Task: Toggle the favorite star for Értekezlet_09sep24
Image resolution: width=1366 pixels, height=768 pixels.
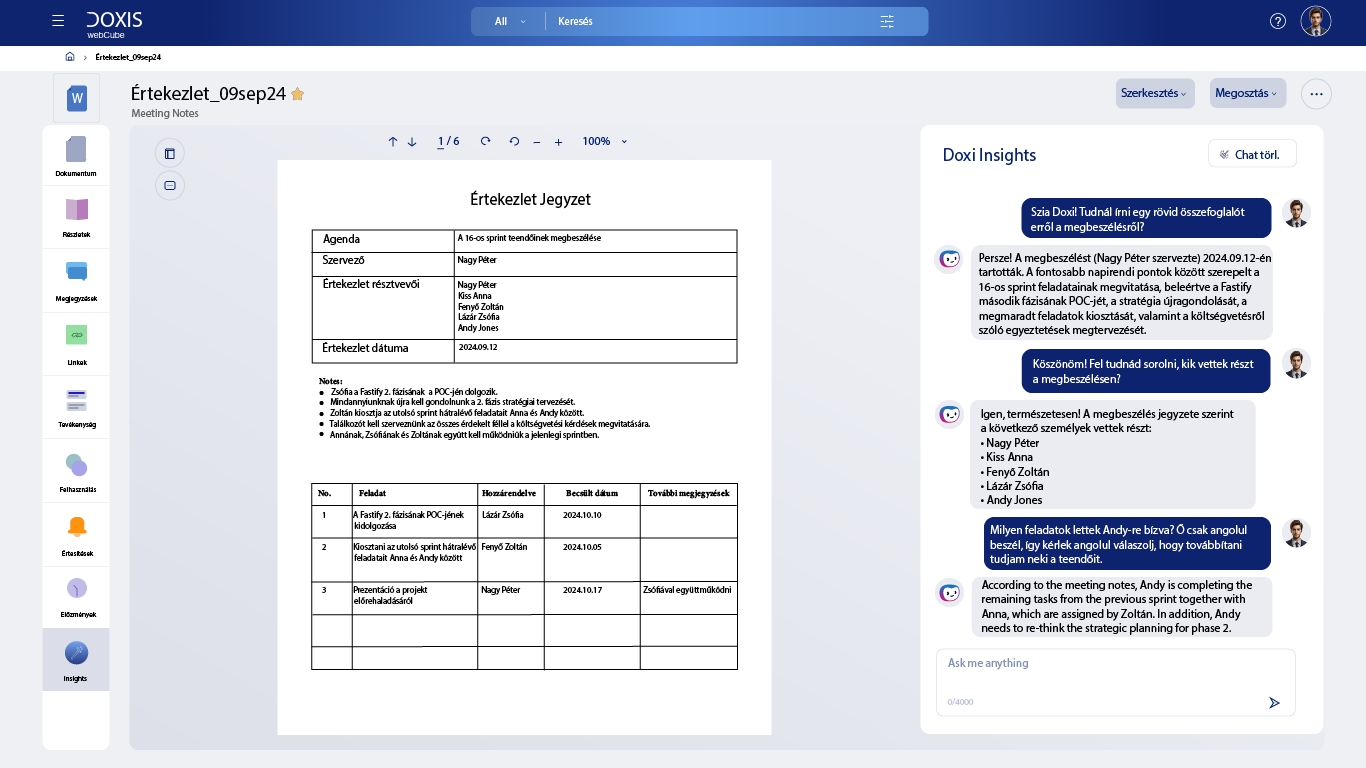Action: pyautogui.click(x=297, y=94)
